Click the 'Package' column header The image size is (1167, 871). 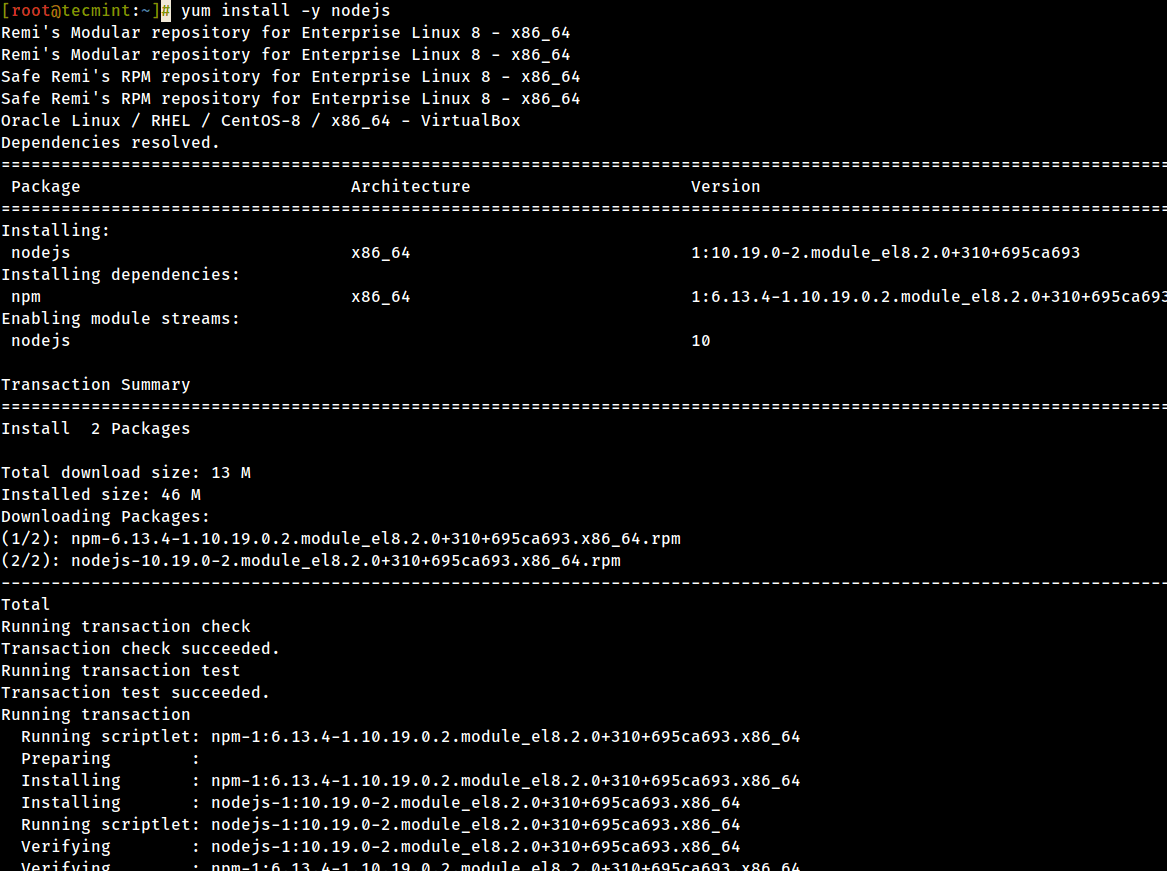pos(45,187)
